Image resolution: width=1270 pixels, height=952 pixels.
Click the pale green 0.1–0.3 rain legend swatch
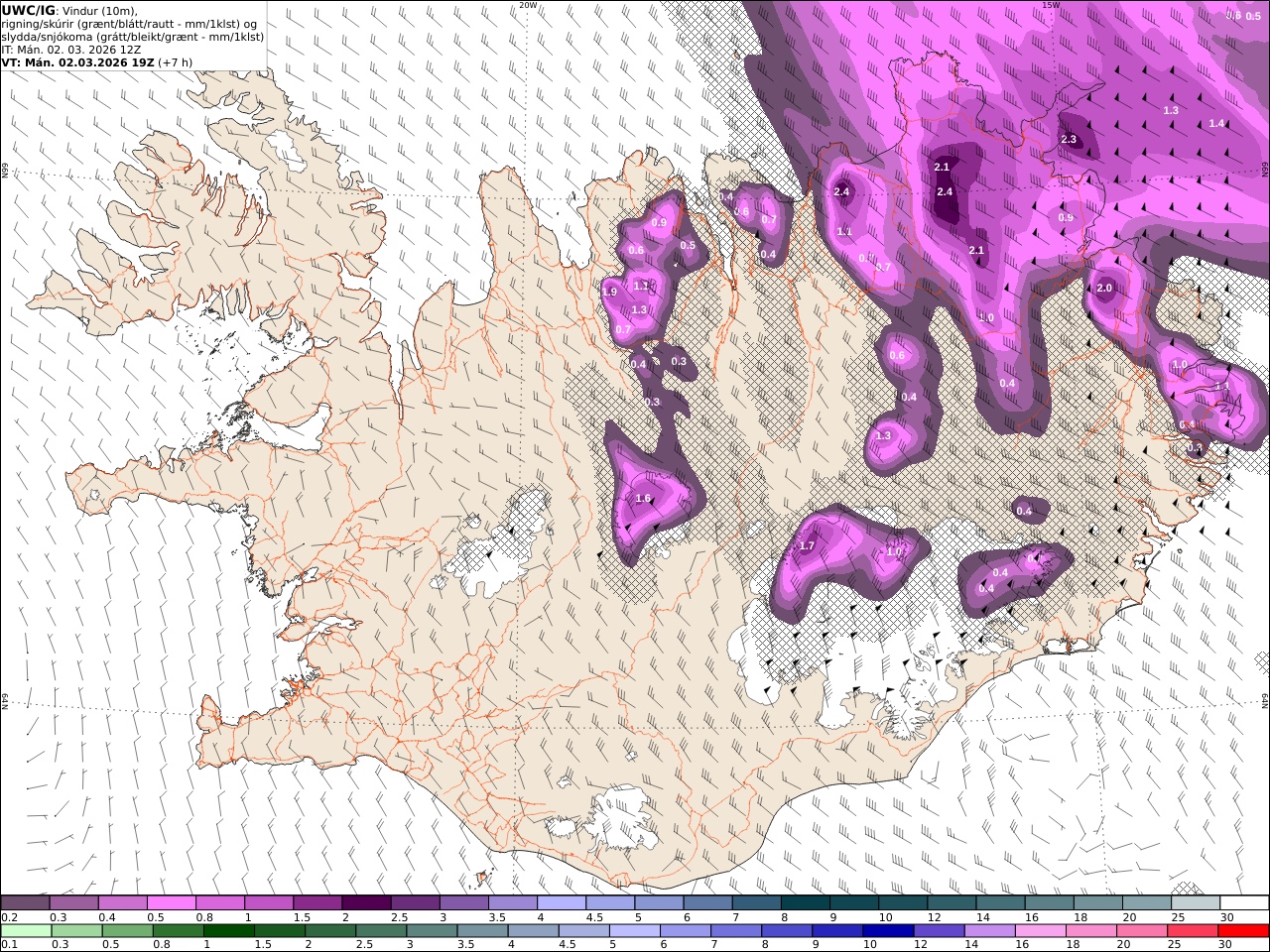[x=27, y=931]
